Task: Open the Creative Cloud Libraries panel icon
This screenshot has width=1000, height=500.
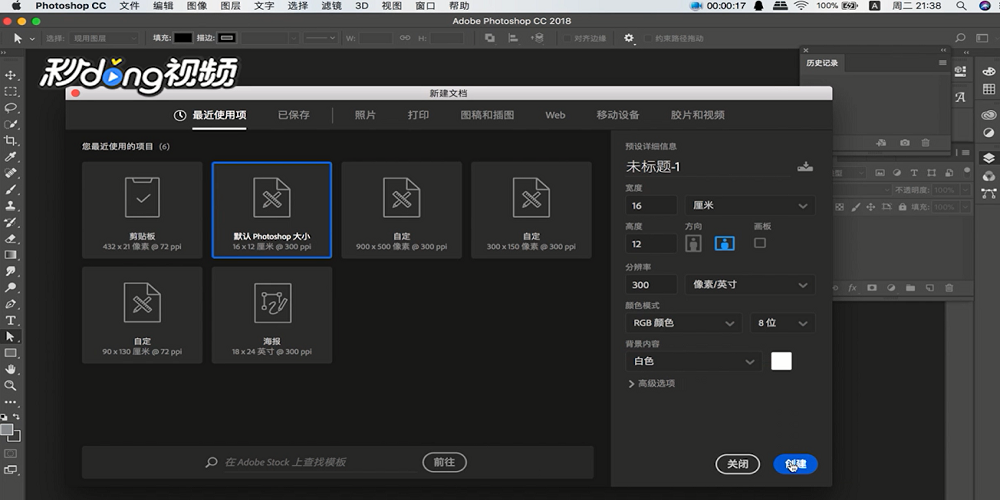Action: tap(989, 115)
